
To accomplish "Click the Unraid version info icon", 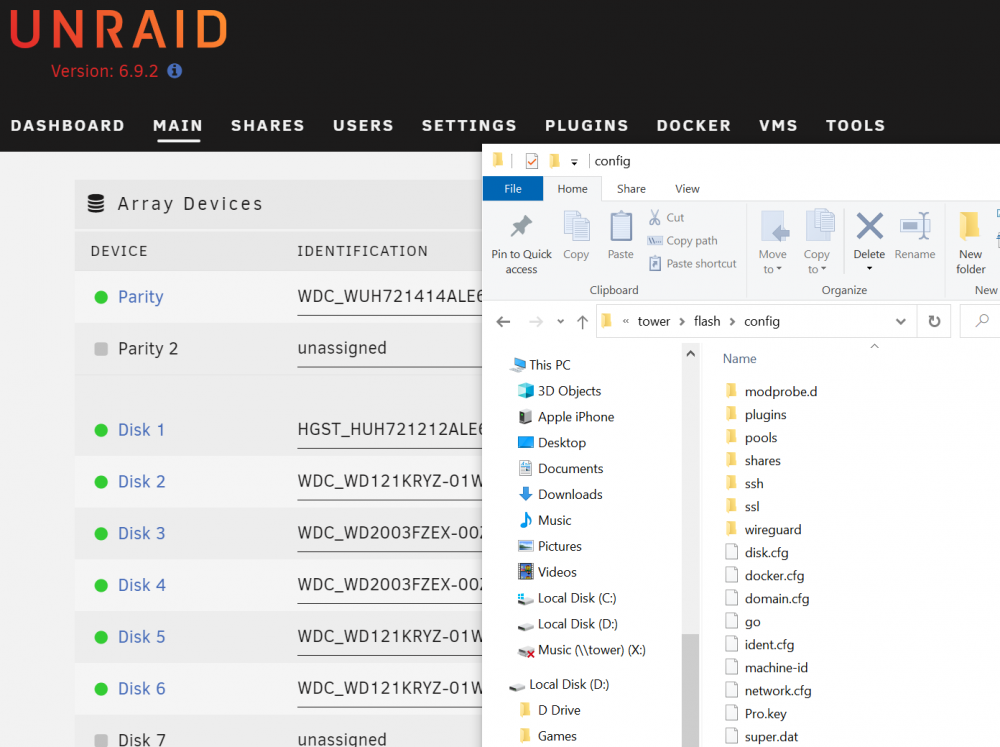I will 175,71.
